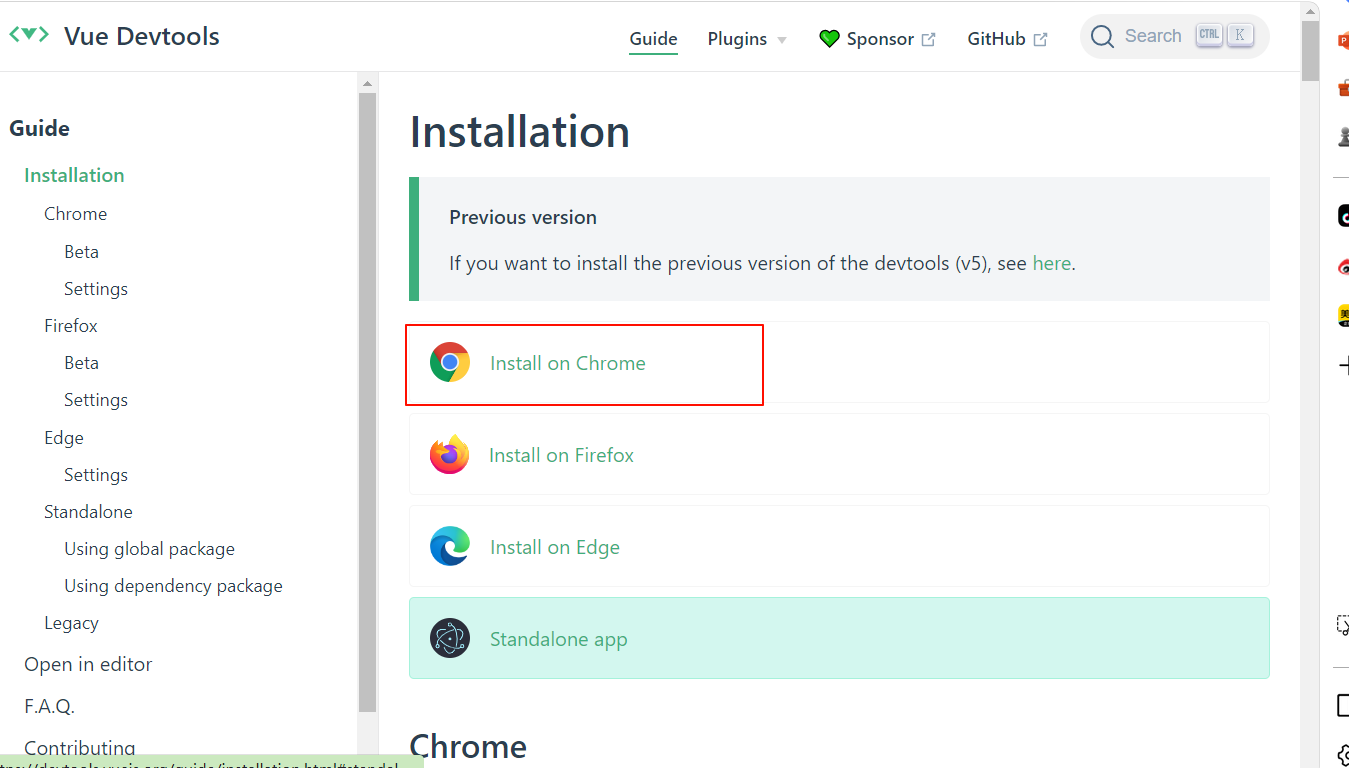Open the Guide nav item
The width and height of the screenshot is (1349, 768).
(x=653, y=39)
